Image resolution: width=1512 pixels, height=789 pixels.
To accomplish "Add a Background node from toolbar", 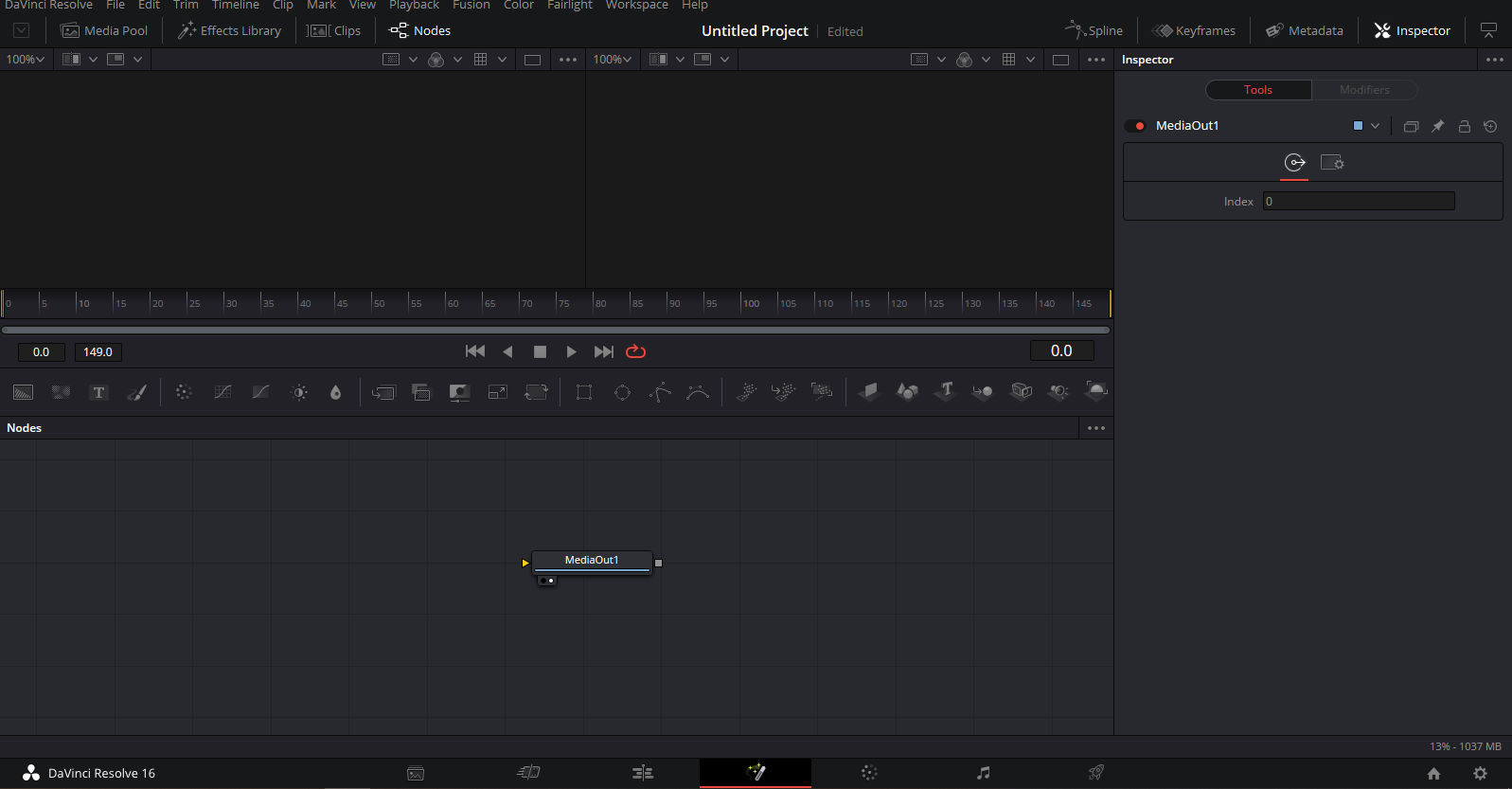I will (24, 392).
